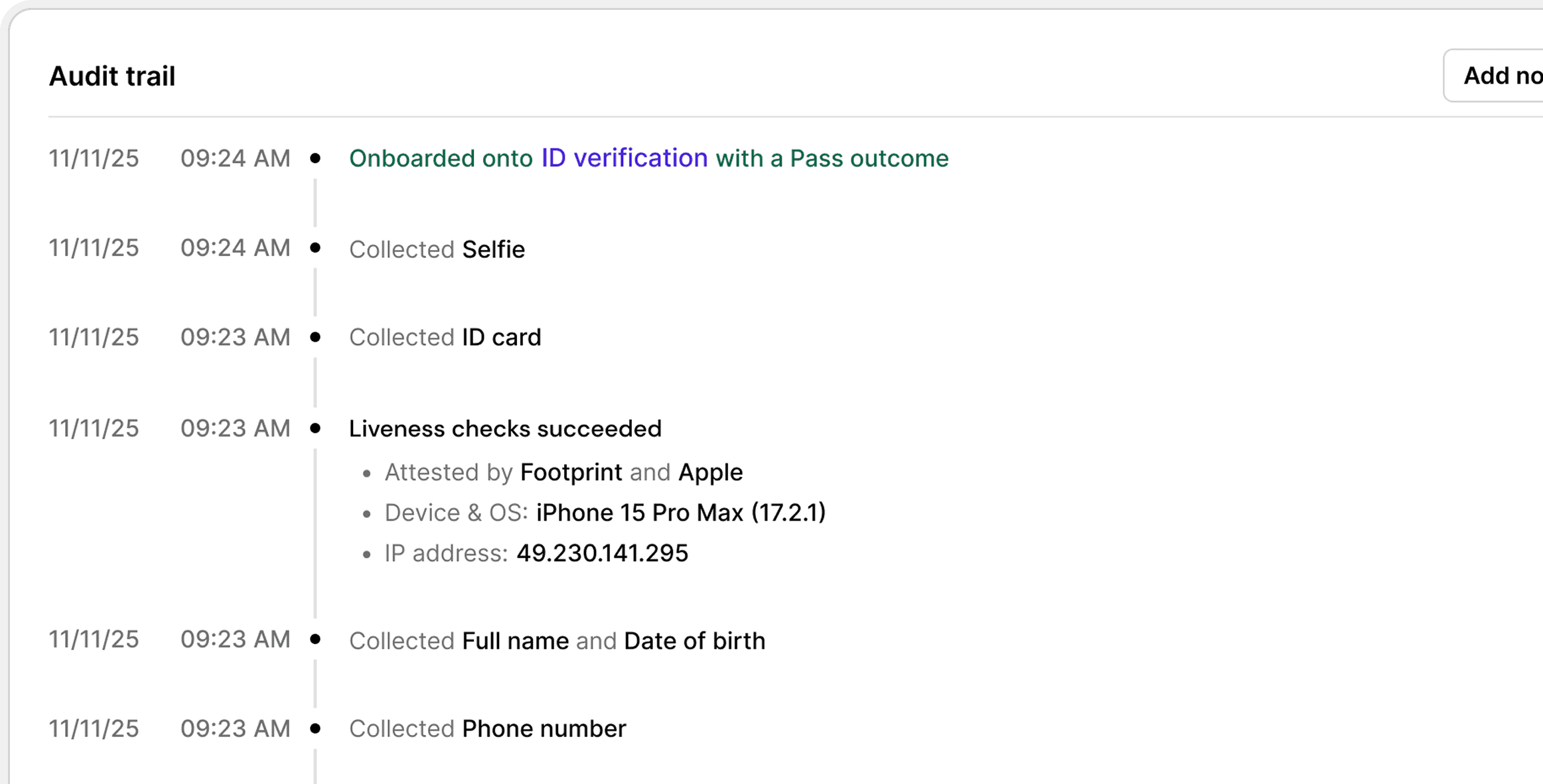Click the timeline dot beside the Onboarded event
Screen dimensions: 1543x784
click(315, 159)
